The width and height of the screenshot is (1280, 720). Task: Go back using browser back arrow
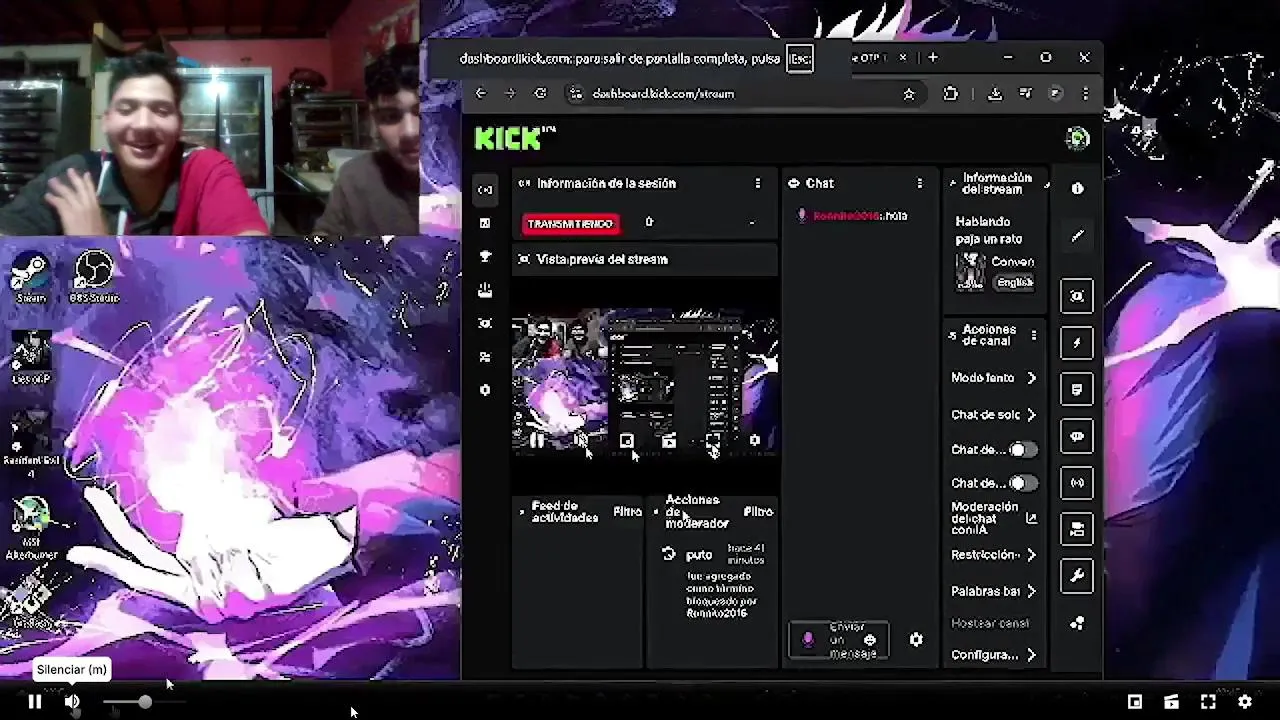coord(481,94)
